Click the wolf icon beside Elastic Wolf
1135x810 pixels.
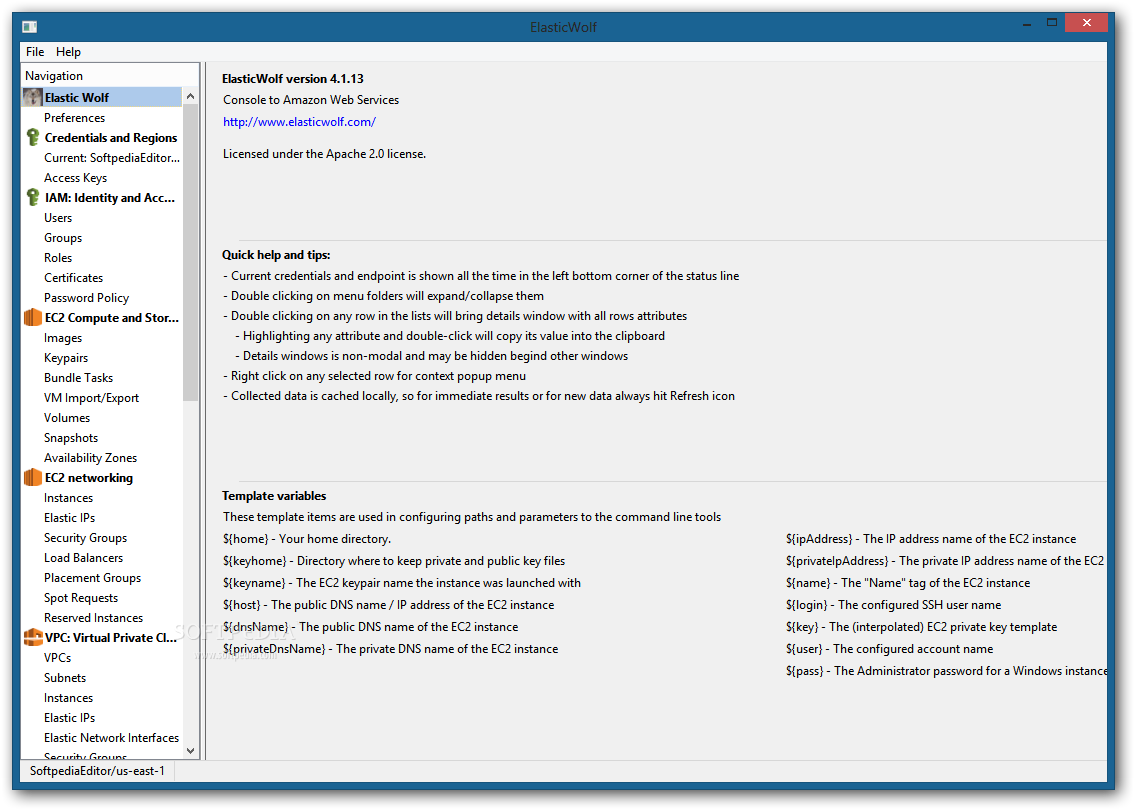(x=33, y=97)
